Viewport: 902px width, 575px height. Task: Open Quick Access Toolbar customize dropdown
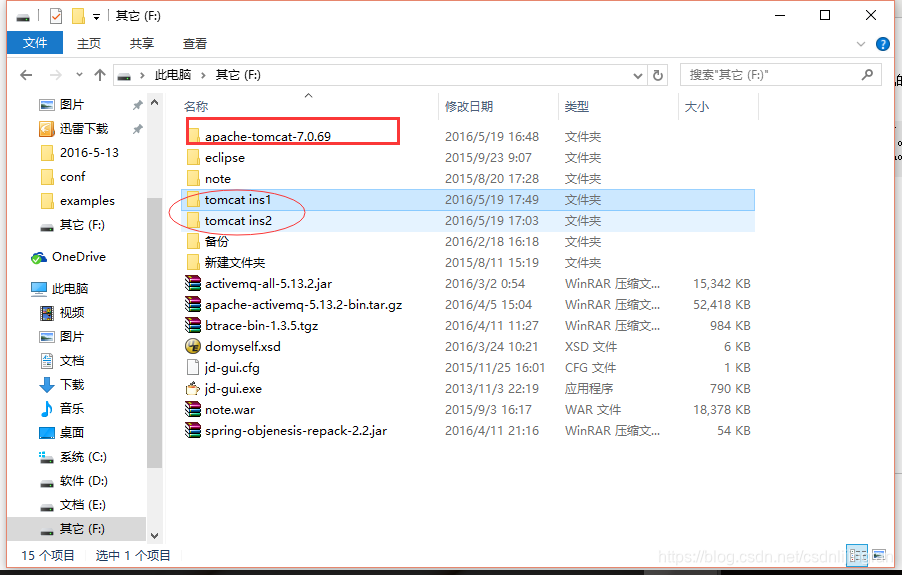tap(97, 17)
